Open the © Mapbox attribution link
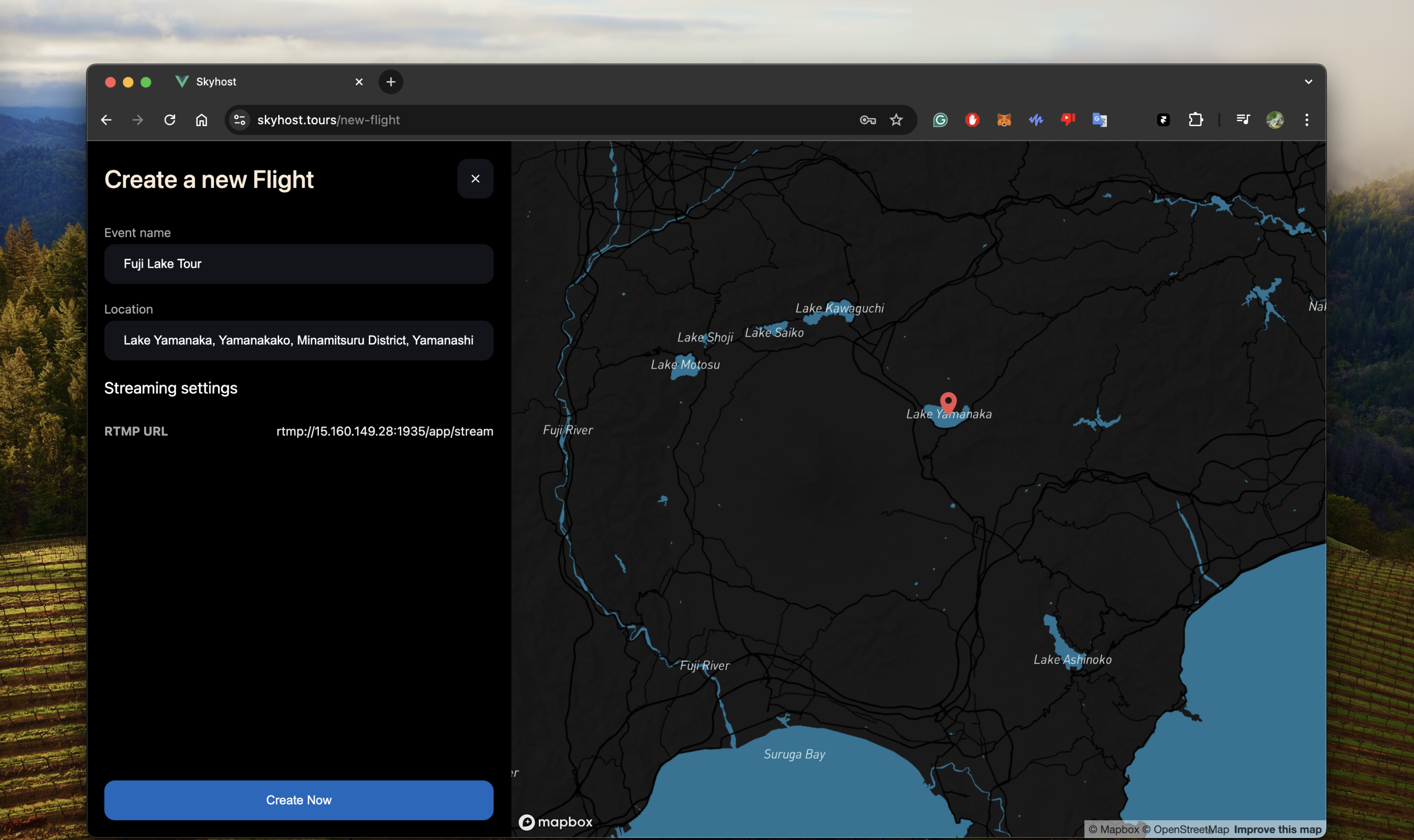Viewport: 1414px width, 840px height. tap(1113, 829)
